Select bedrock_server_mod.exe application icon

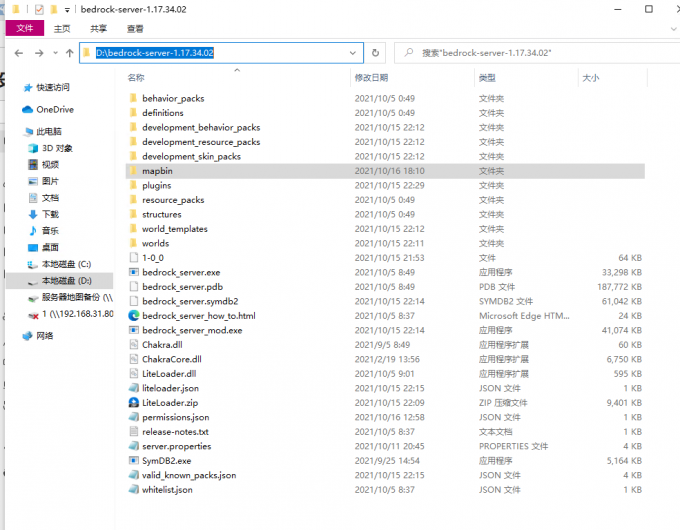click(x=134, y=330)
